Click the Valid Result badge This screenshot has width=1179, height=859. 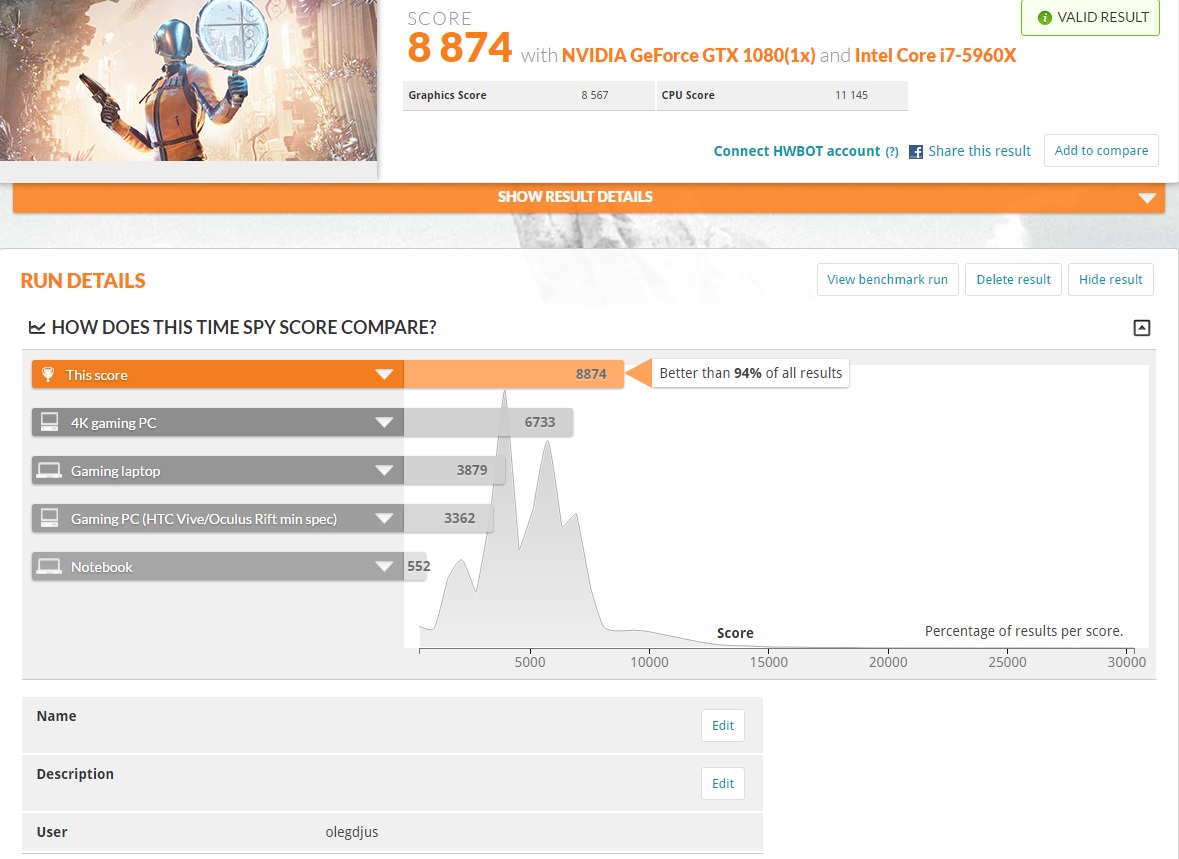coord(1090,17)
